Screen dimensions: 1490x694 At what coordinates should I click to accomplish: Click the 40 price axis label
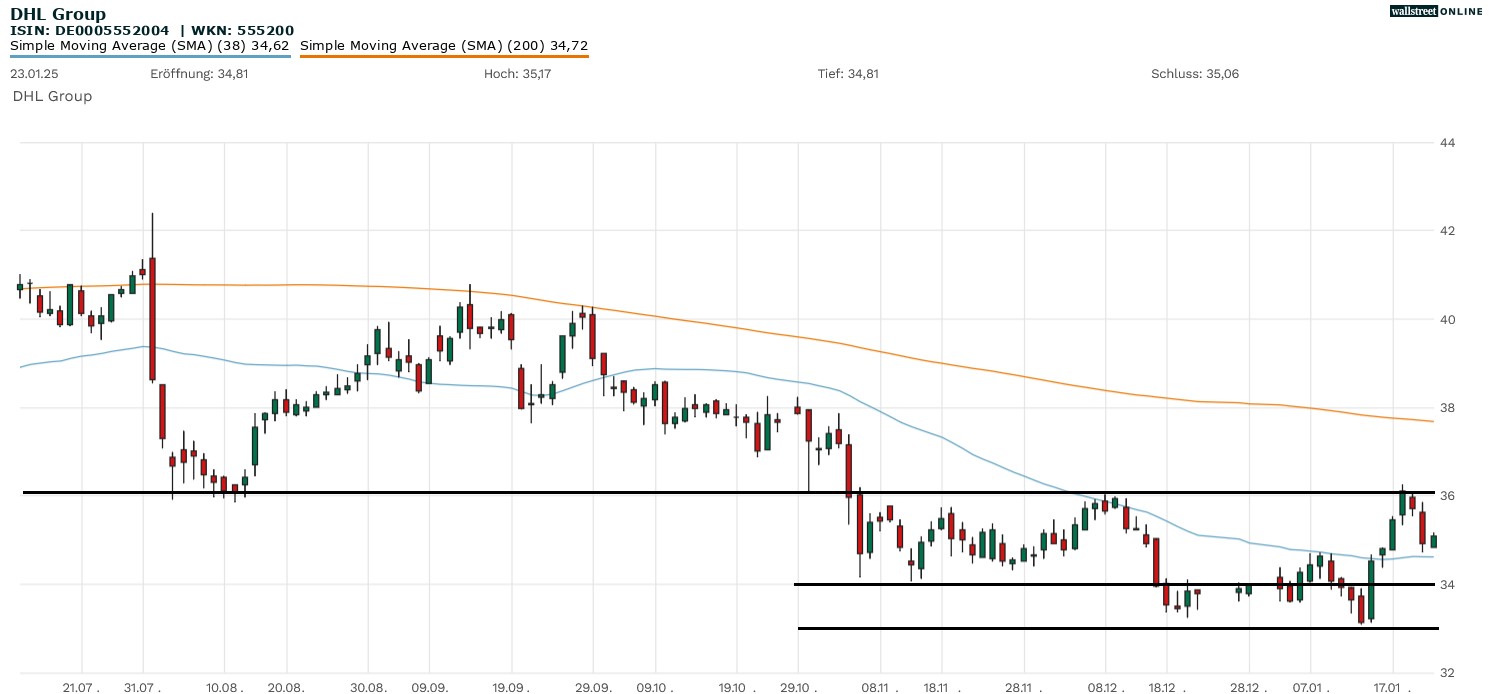(1447, 320)
